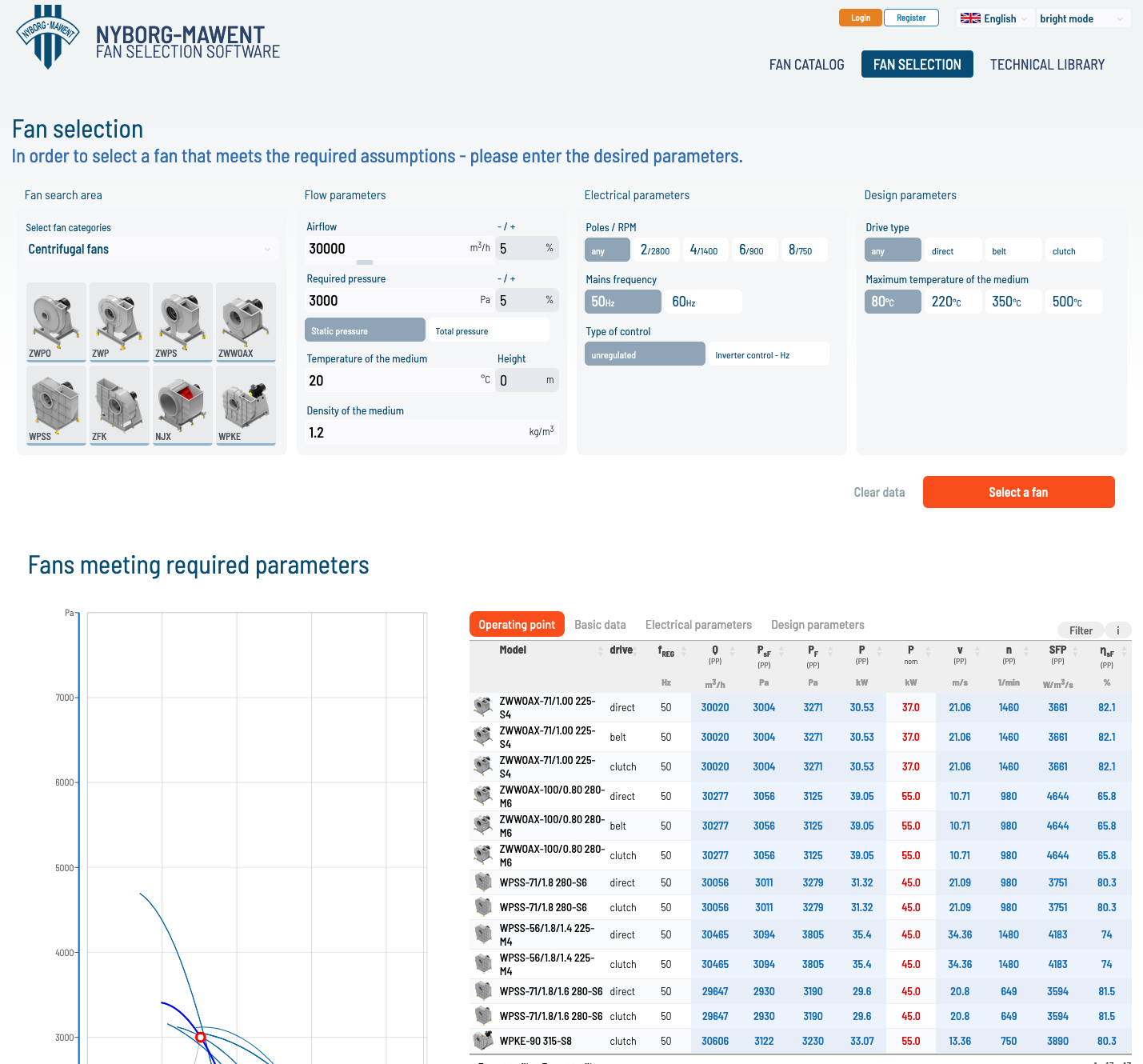Click the Login button
This screenshot has height=1064, width=1143.
click(861, 18)
